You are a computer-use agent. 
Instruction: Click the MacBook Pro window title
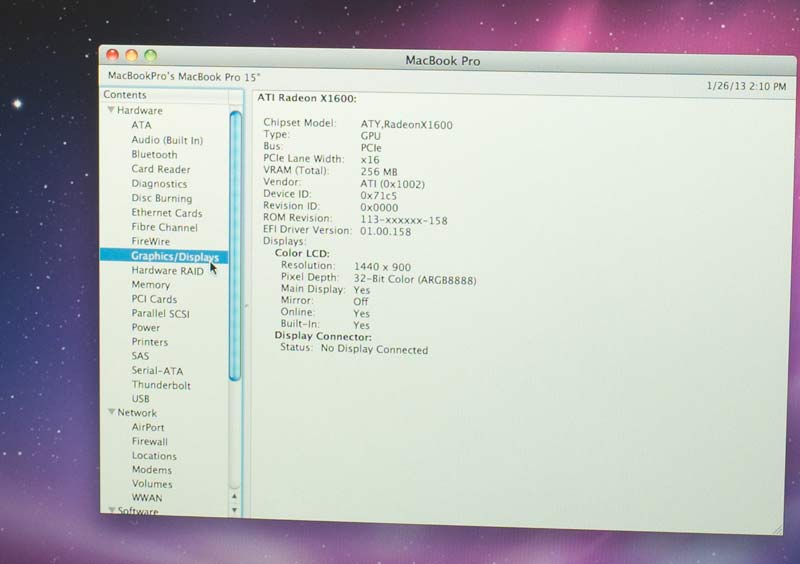[x=442, y=61]
